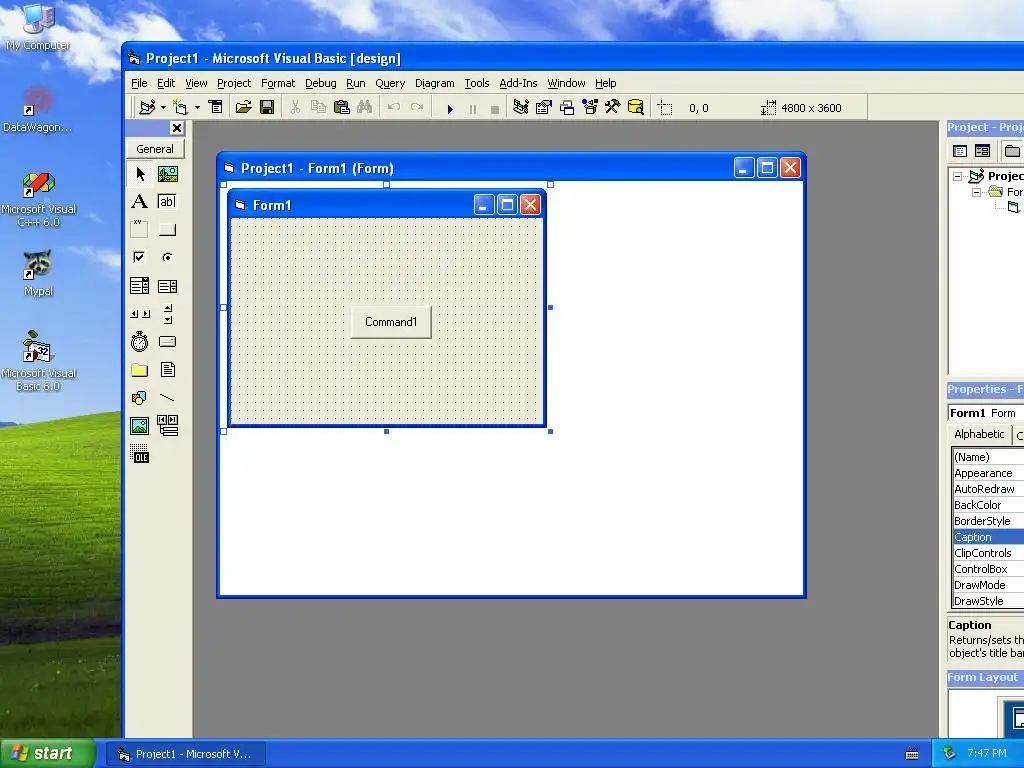Click the Add Standard EXE Project icon
The height and width of the screenshot is (768, 1024).
click(x=148, y=107)
